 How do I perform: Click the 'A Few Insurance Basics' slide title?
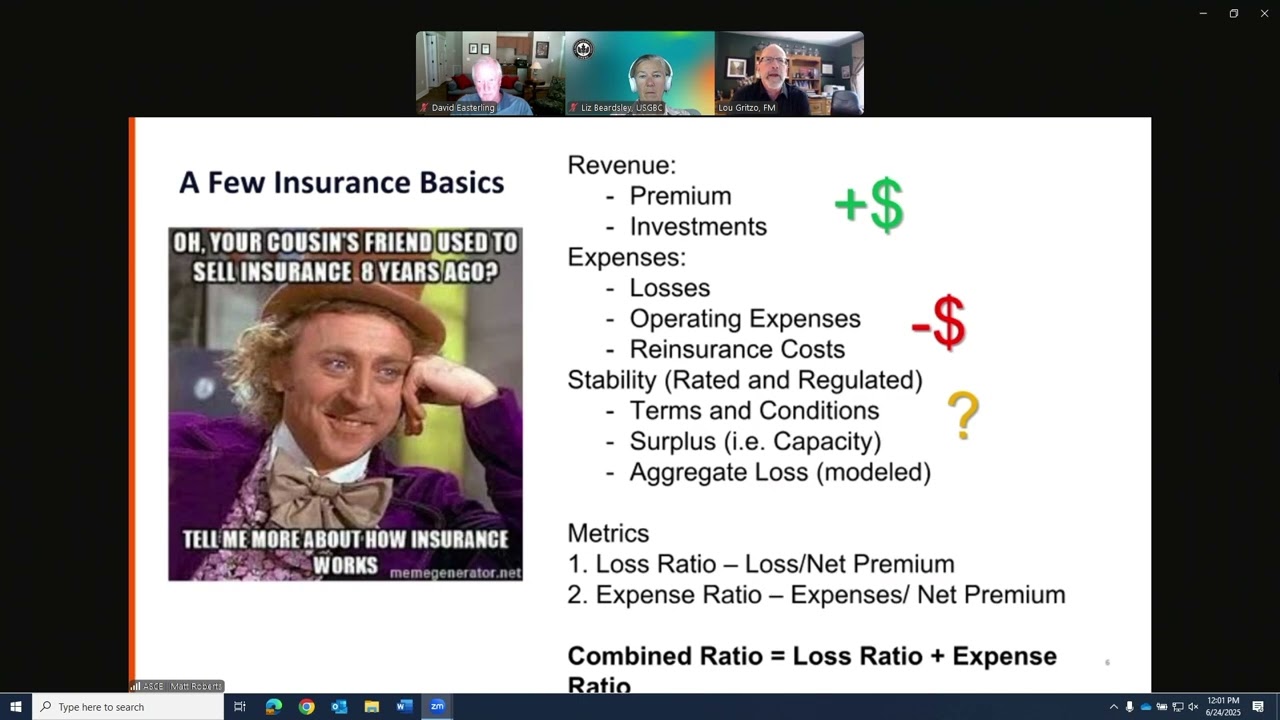[x=342, y=183]
